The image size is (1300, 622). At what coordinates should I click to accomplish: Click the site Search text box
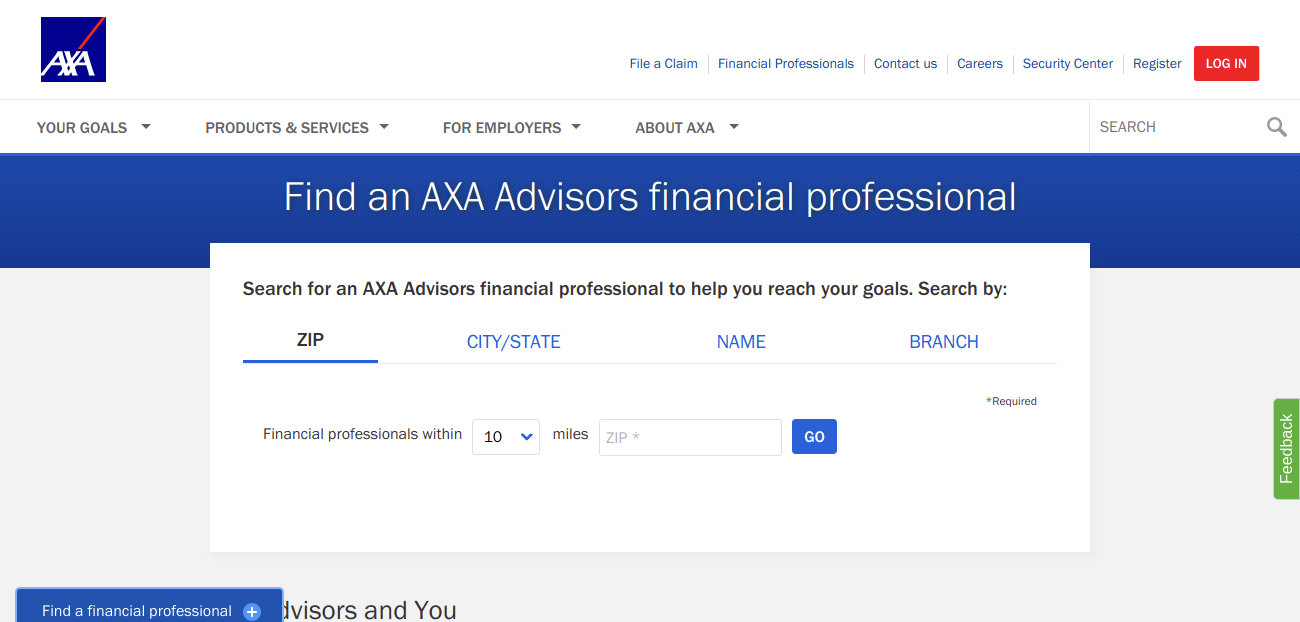coord(1177,127)
